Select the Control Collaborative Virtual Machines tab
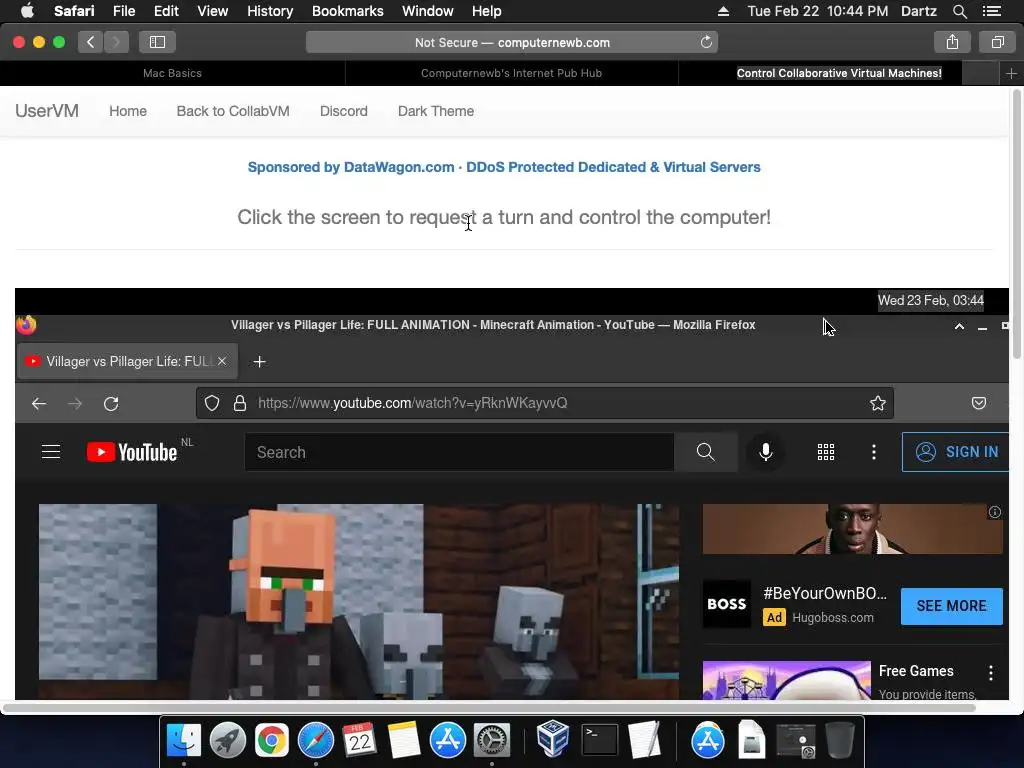 pos(839,73)
